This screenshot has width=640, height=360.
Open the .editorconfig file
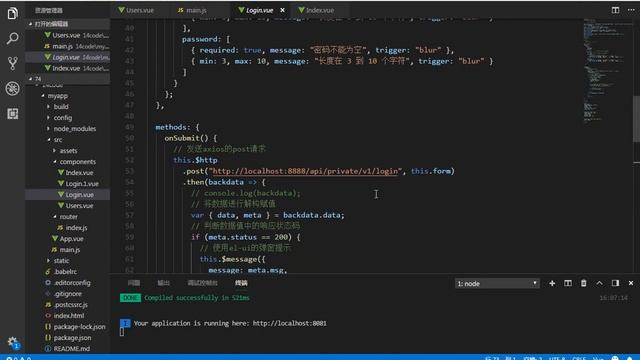coord(72,283)
